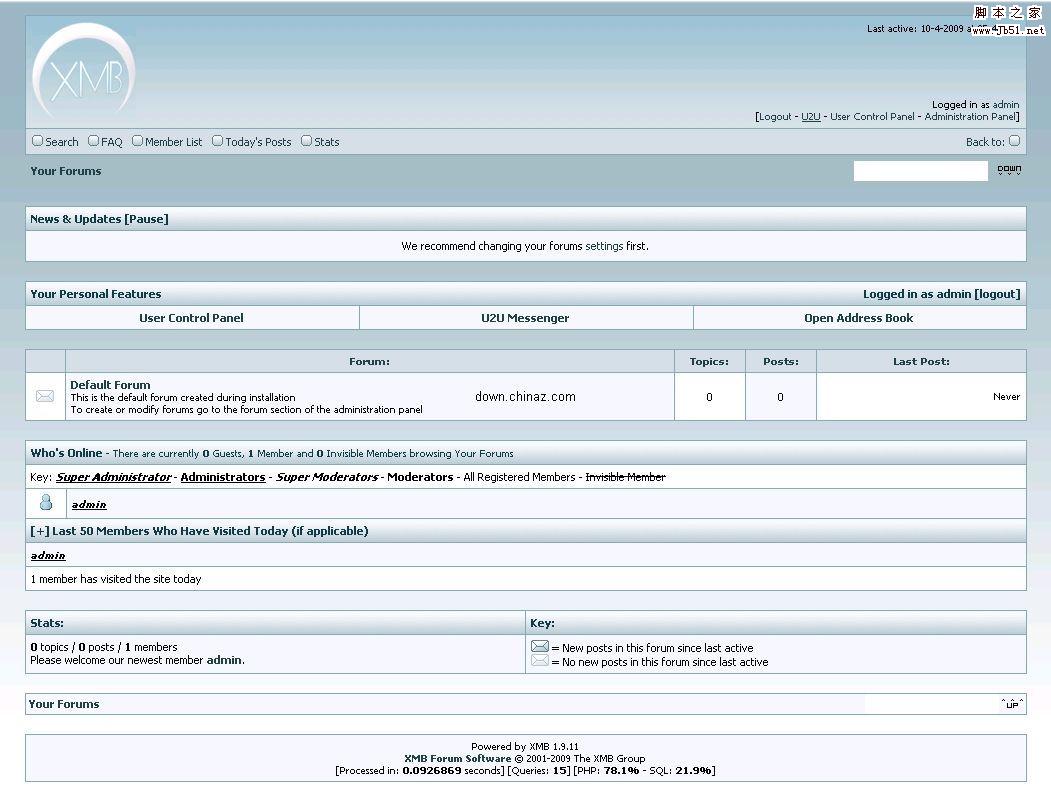
Task: Click the small icon beside Member List
Action: point(137,141)
